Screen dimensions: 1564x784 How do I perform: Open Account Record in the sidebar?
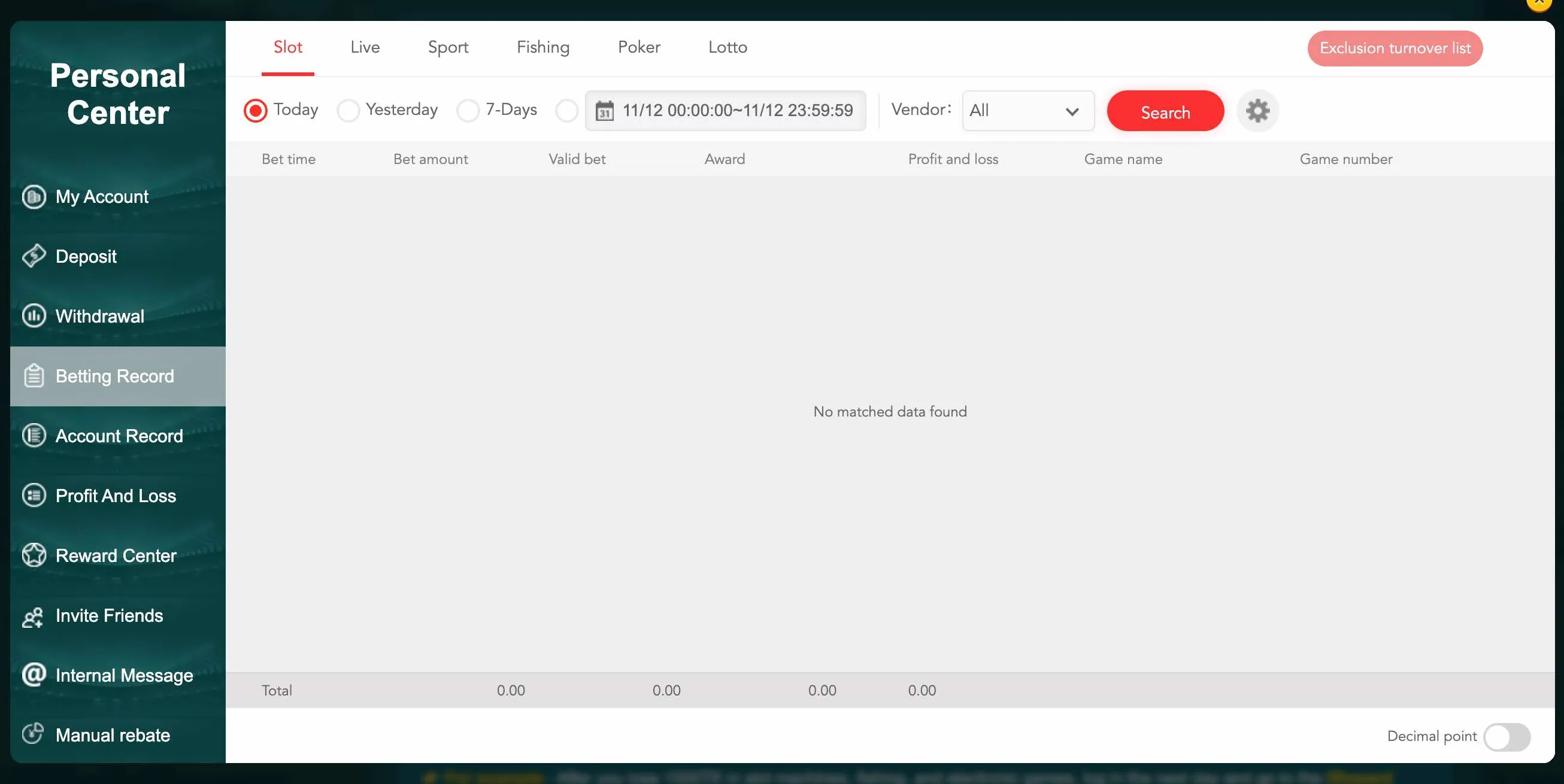[x=118, y=436]
